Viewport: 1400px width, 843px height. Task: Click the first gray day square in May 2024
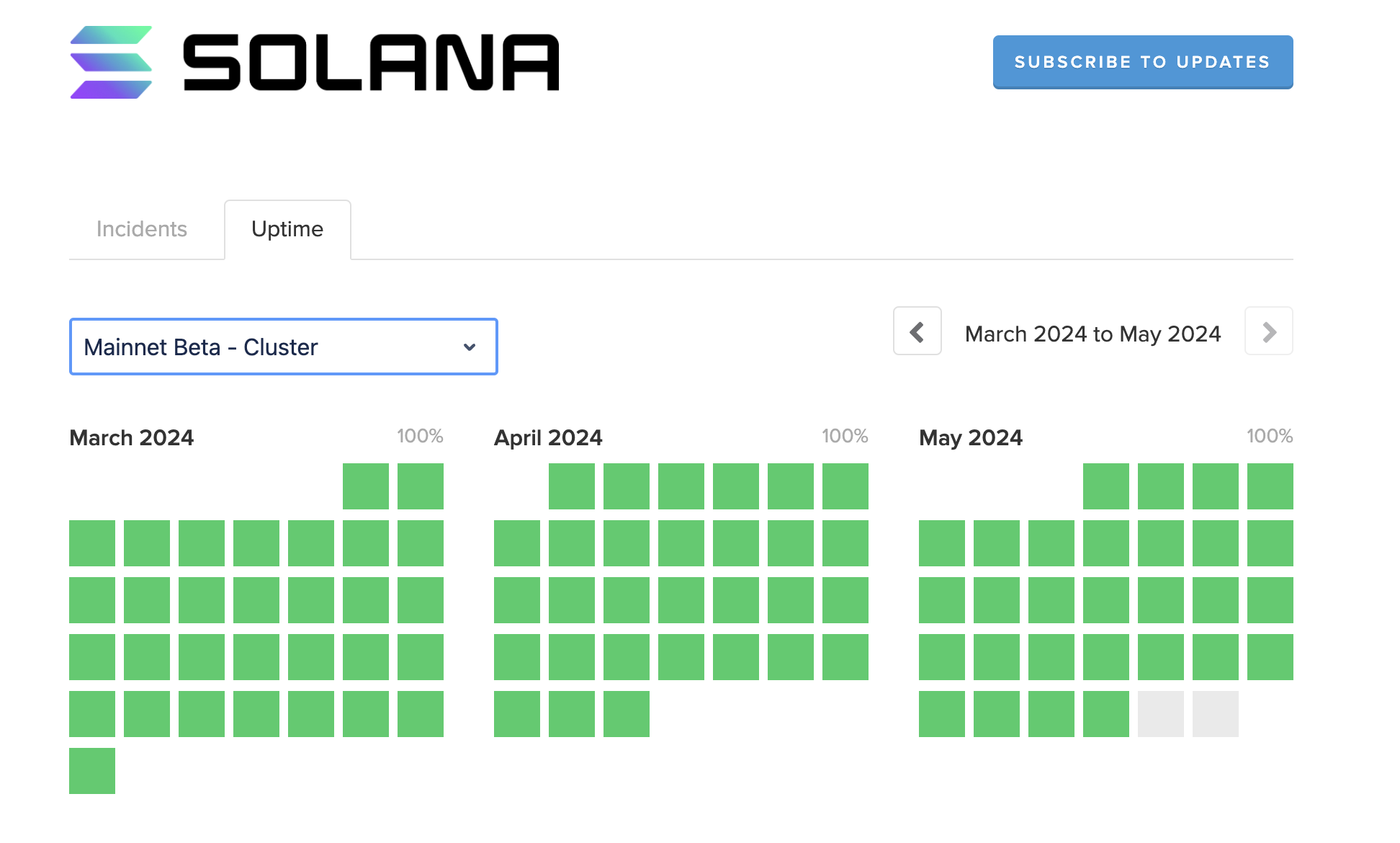1161,714
